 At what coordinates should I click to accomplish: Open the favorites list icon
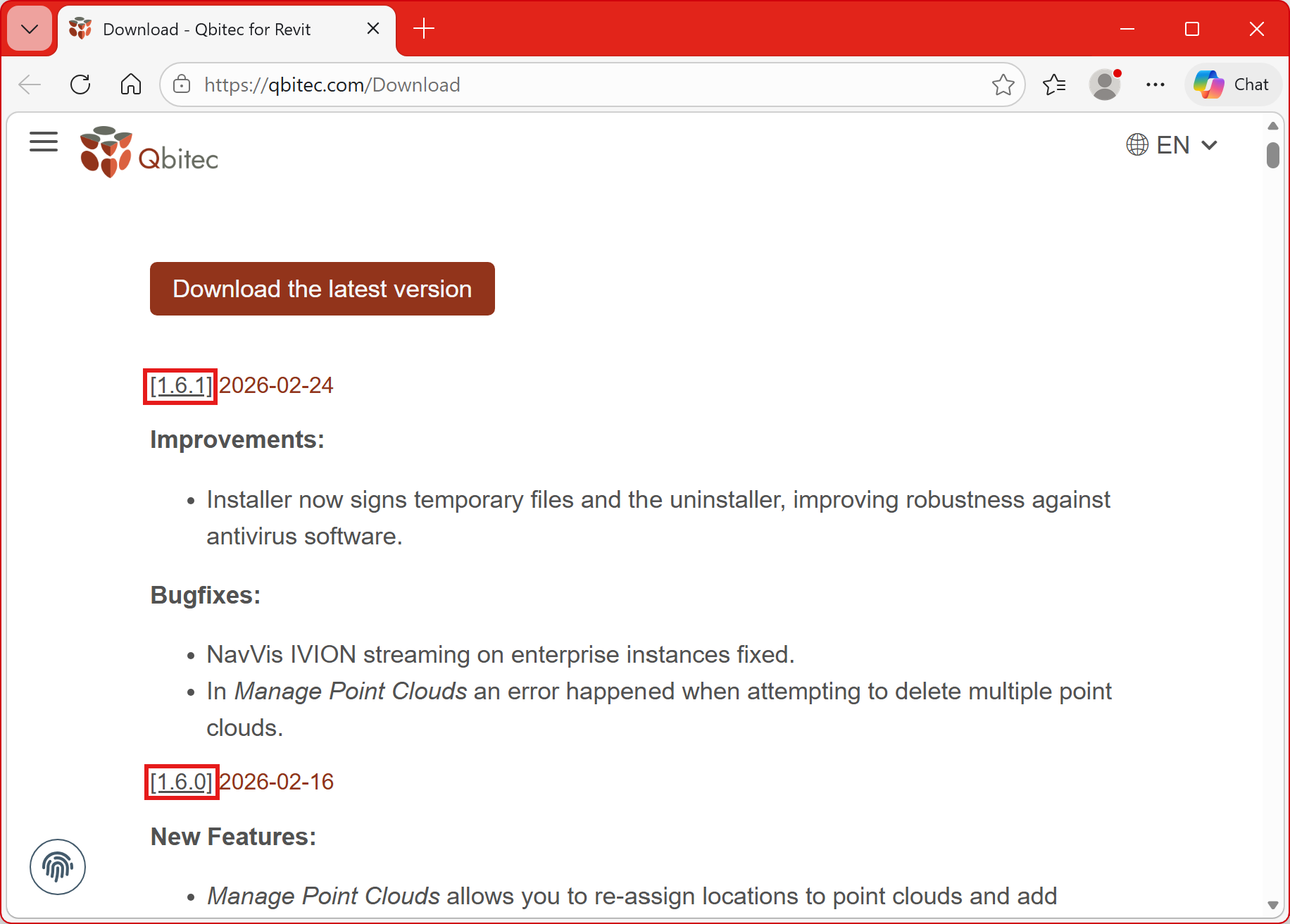click(x=1054, y=85)
